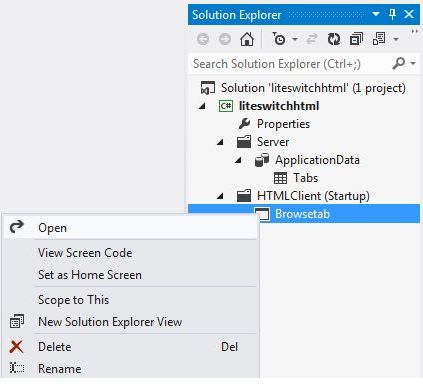Toggle the auto-hide pin icon

392,14
